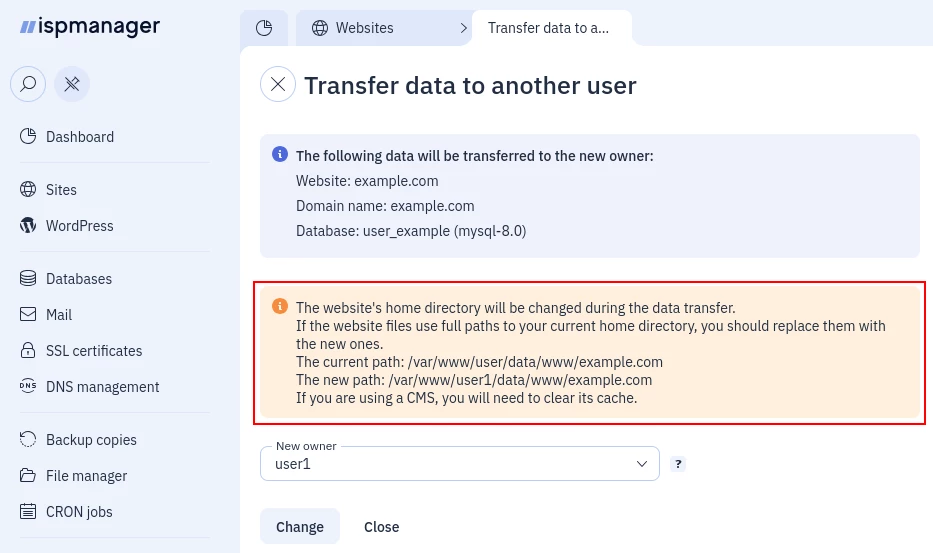Switch to the Websites tab

(364, 28)
